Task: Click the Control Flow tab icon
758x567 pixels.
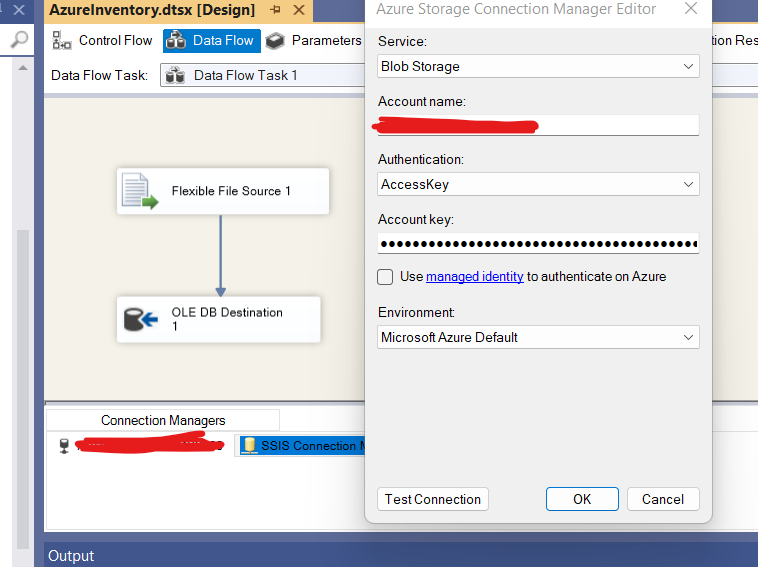Action: pyautogui.click(x=61, y=41)
